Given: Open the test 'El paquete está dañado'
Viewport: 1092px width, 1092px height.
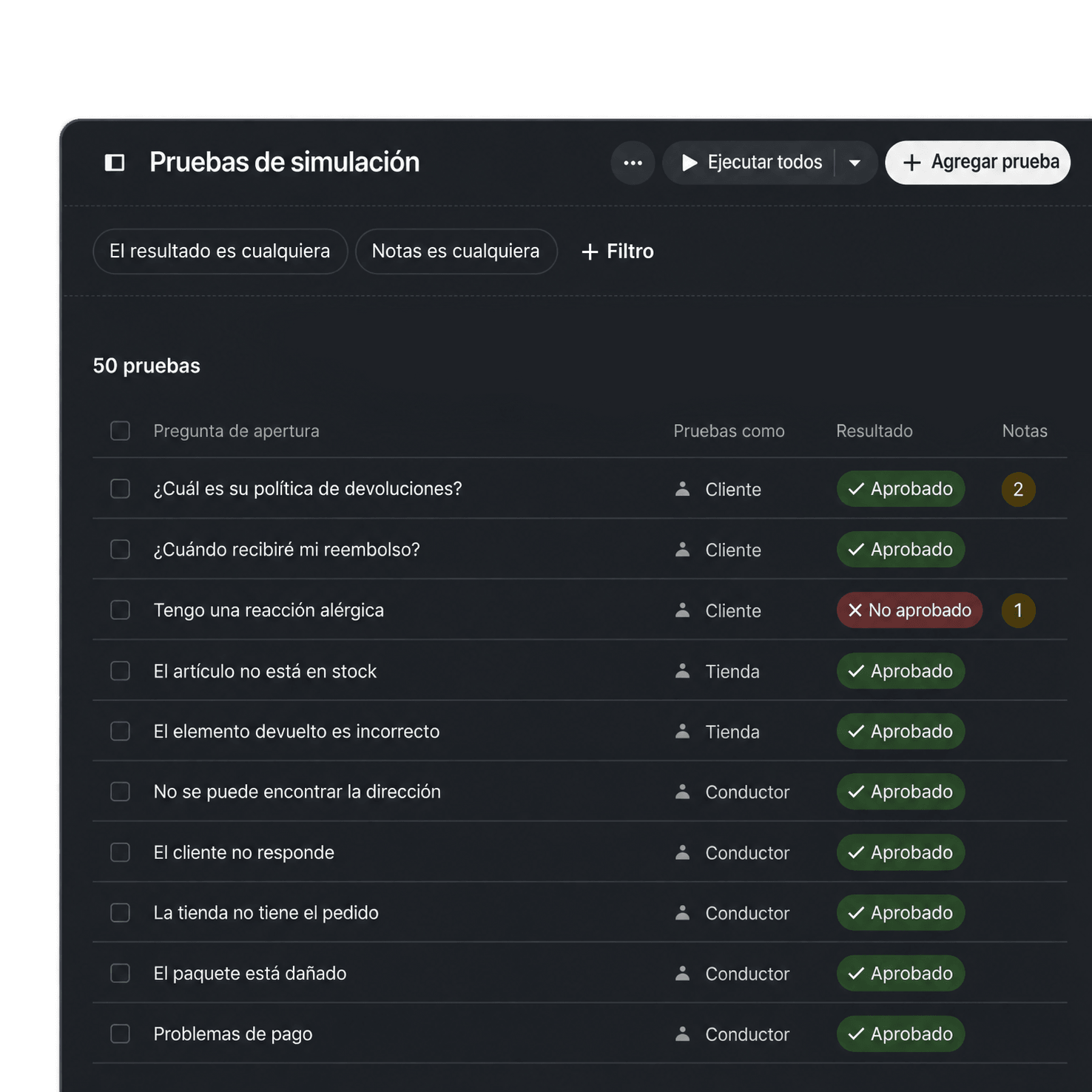Looking at the screenshot, I should [250, 974].
